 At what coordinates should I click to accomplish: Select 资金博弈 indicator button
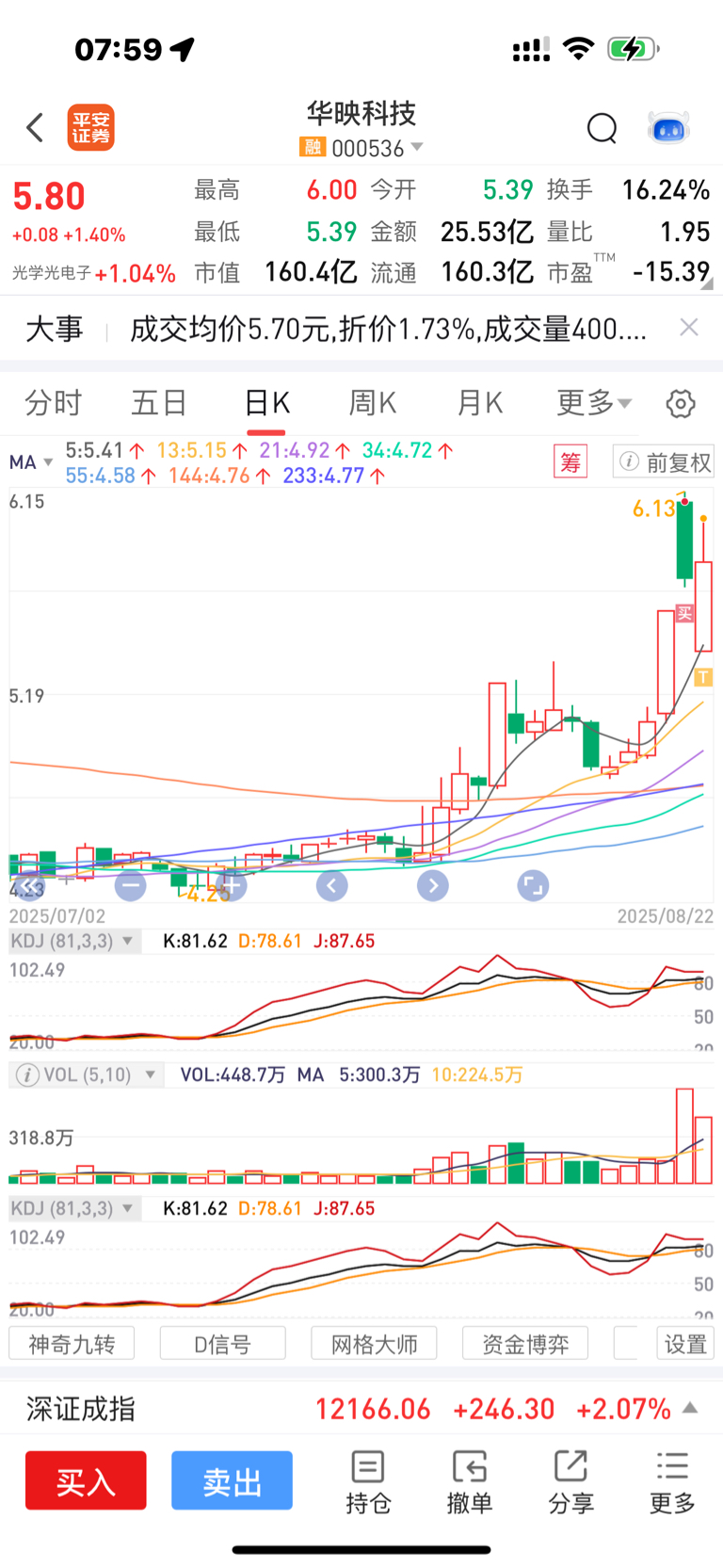[x=525, y=1343]
